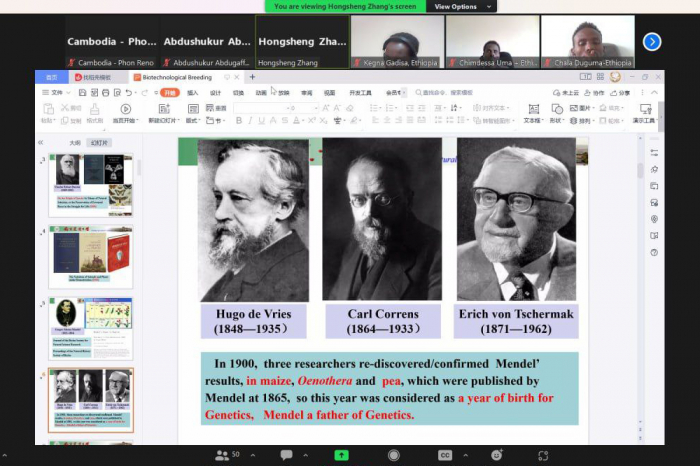This screenshot has width=700, height=466.
Task: Click the Zoom fullscreen apps icon
Action: click(543, 455)
